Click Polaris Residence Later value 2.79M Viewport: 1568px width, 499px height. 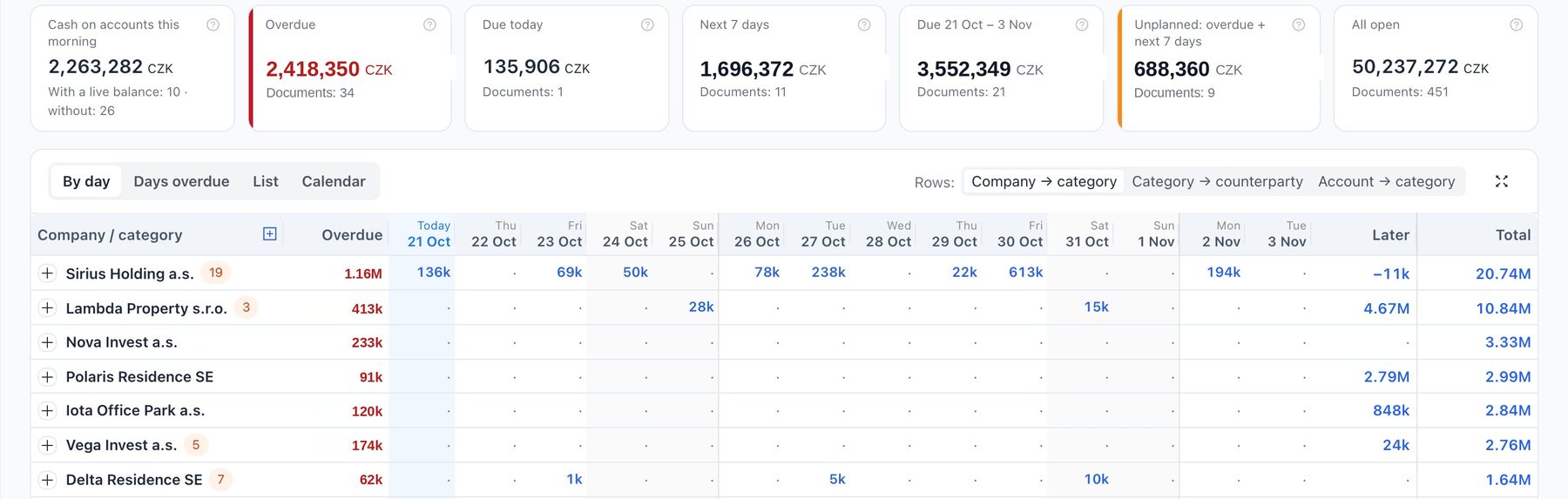pos(1387,377)
